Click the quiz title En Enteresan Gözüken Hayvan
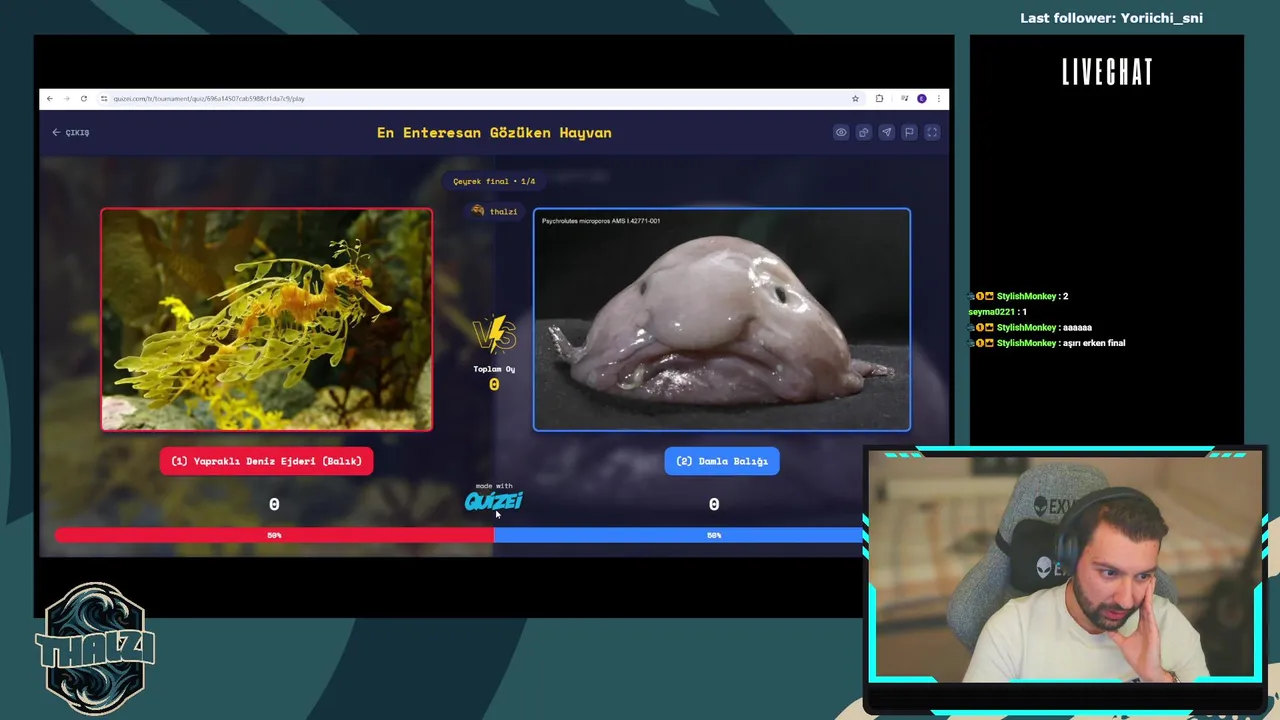Image resolution: width=1280 pixels, height=720 pixels. tap(494, 132)
